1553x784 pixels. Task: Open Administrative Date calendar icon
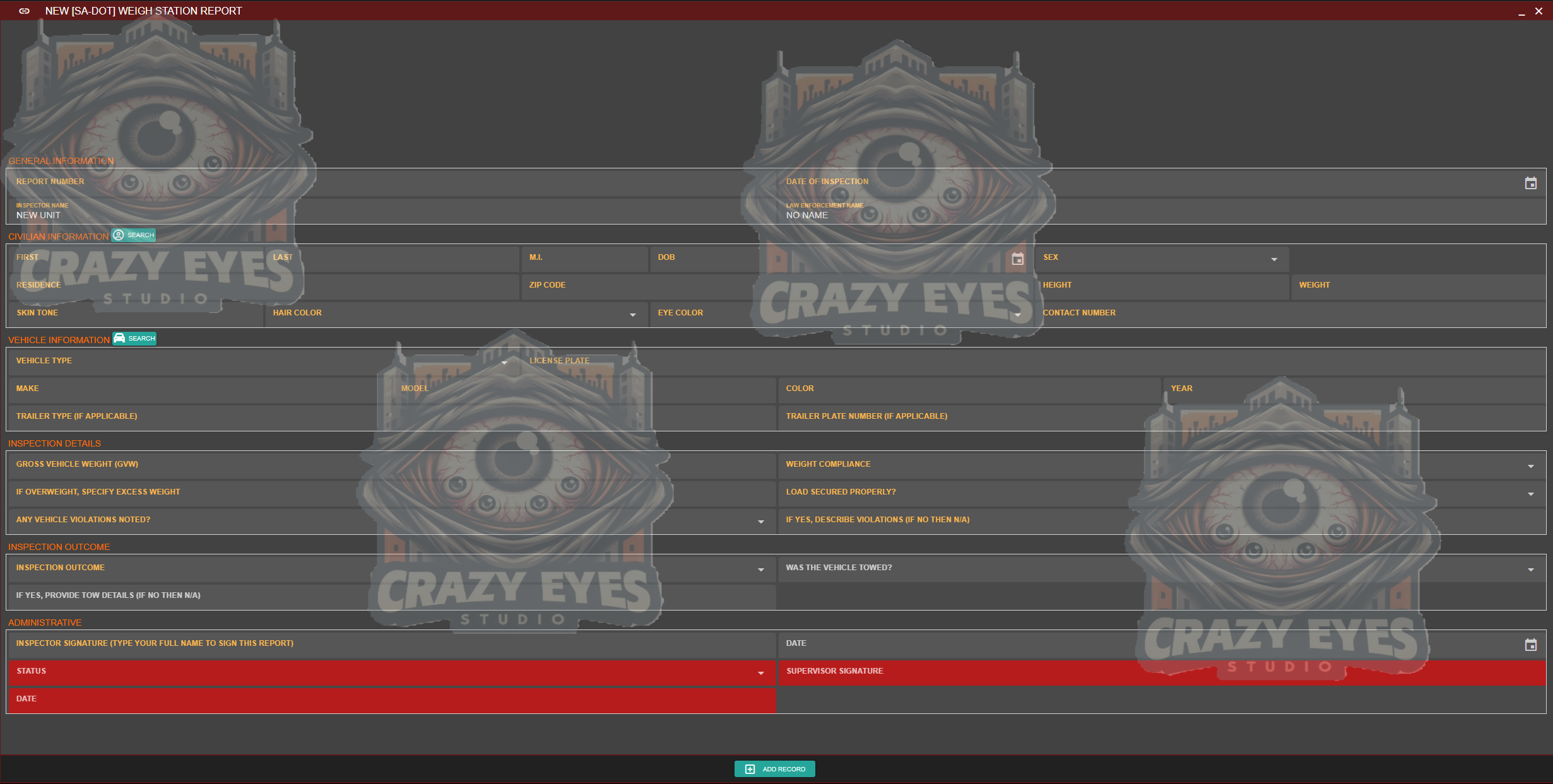coord(1530,645)
